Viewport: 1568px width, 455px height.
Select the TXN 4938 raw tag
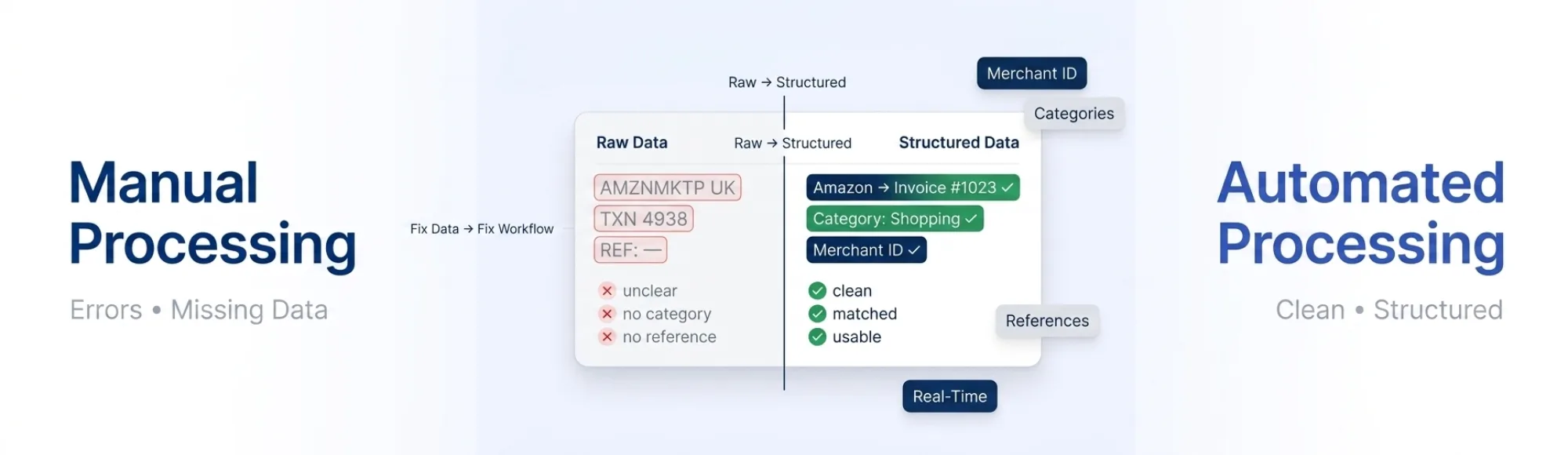[x=644, y=219]
